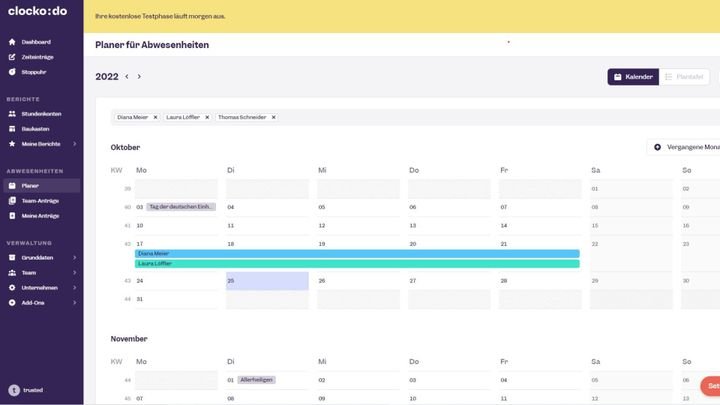Open the Dashboard home icon
This screenshot has height=405, width=720.
12,42
